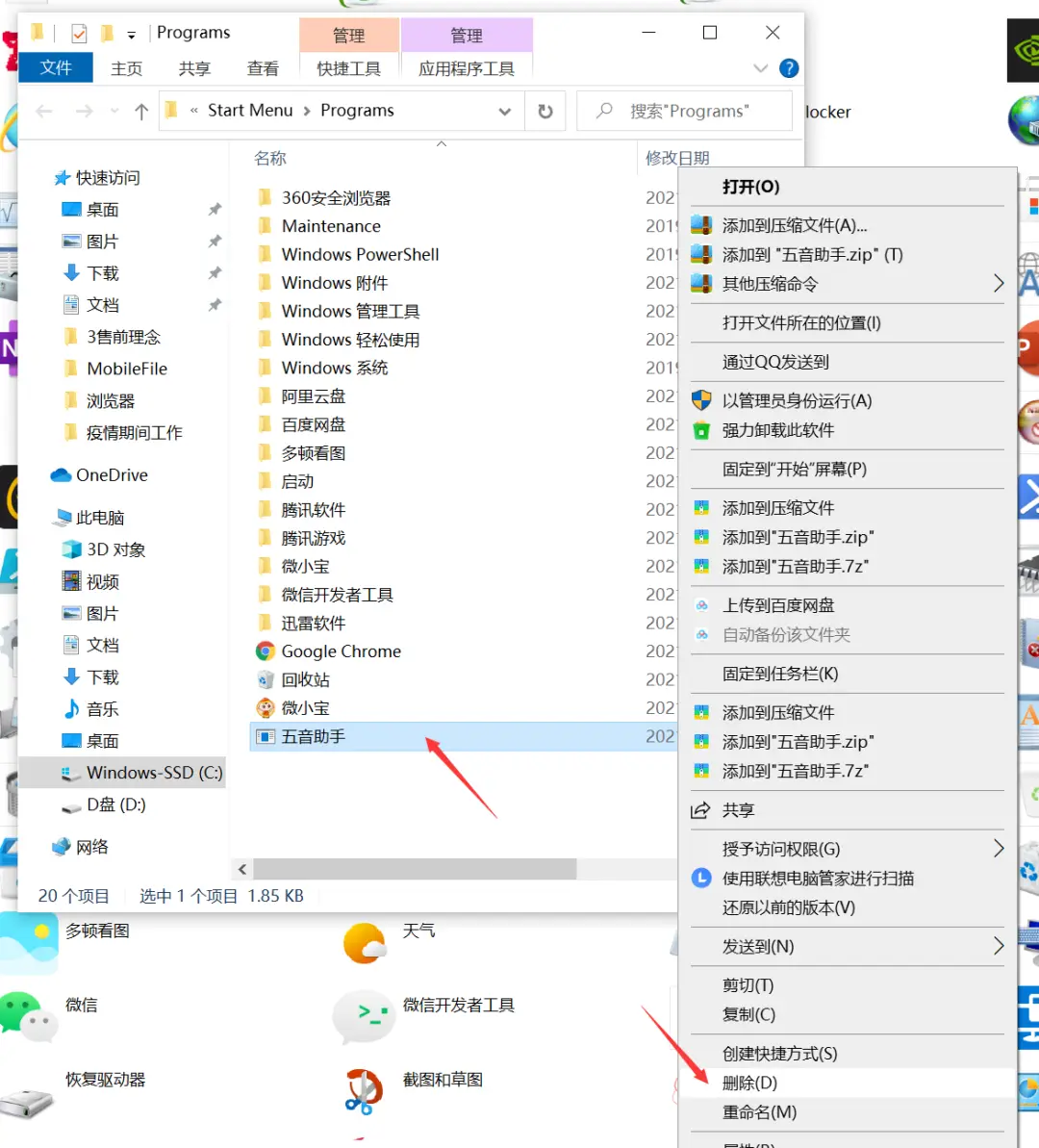Click the back navigation arrow
This screenshot has height=1148, width=1039.
pos(44,112)
